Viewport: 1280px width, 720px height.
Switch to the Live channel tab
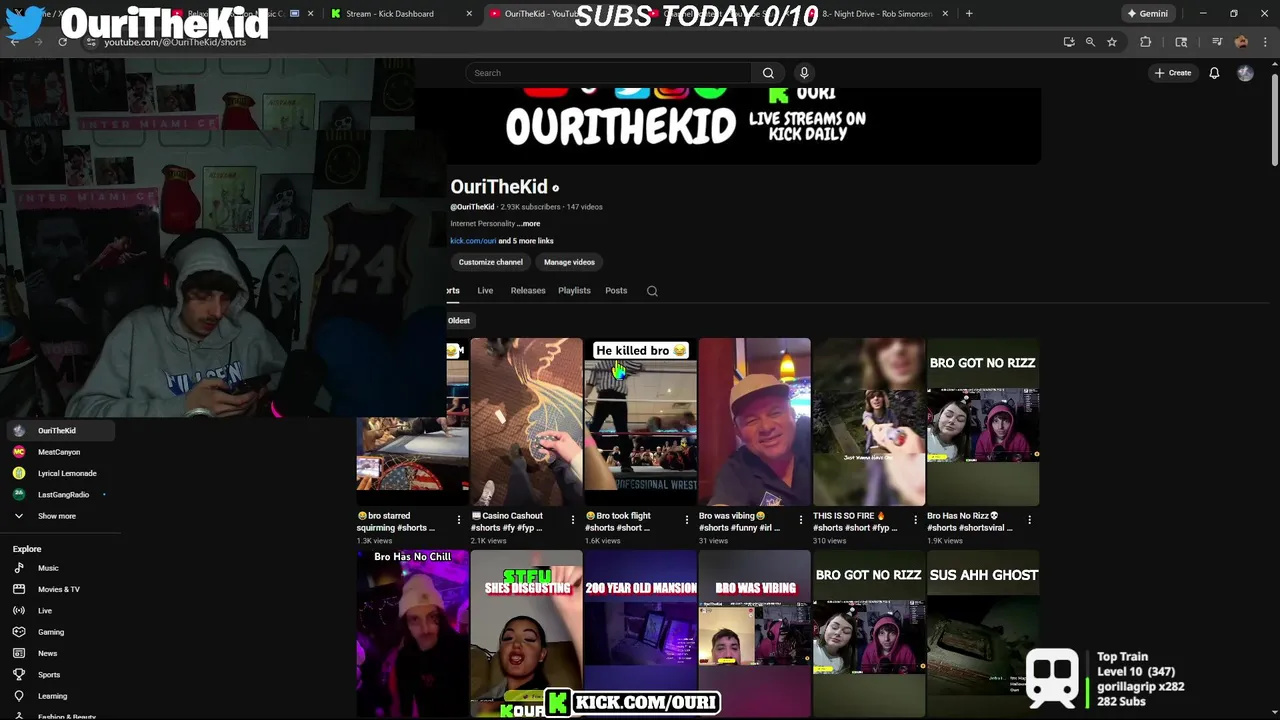pyautogui.click(x=485, y=291)
